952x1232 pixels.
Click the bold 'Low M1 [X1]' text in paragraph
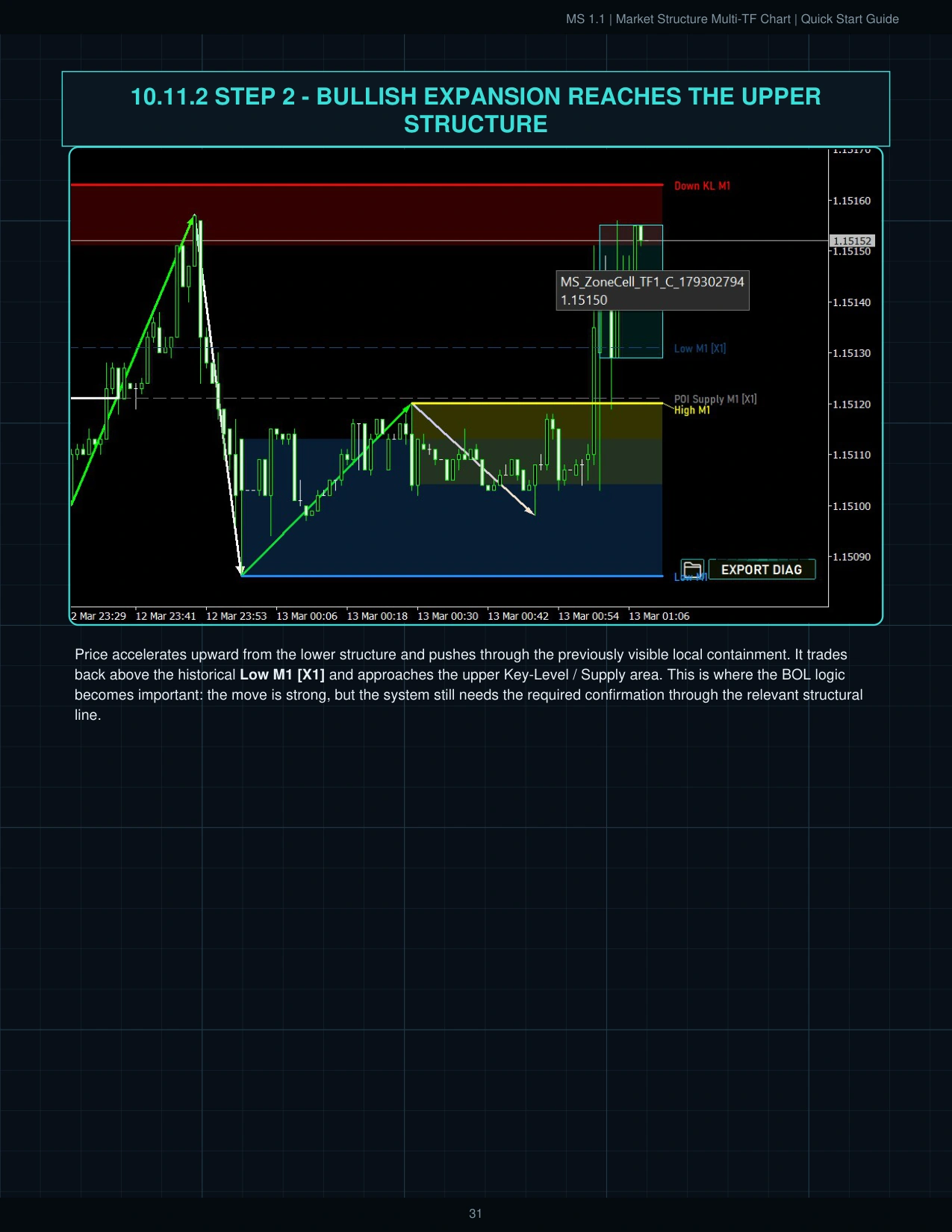pyautogui.click(x=282, y=675)
